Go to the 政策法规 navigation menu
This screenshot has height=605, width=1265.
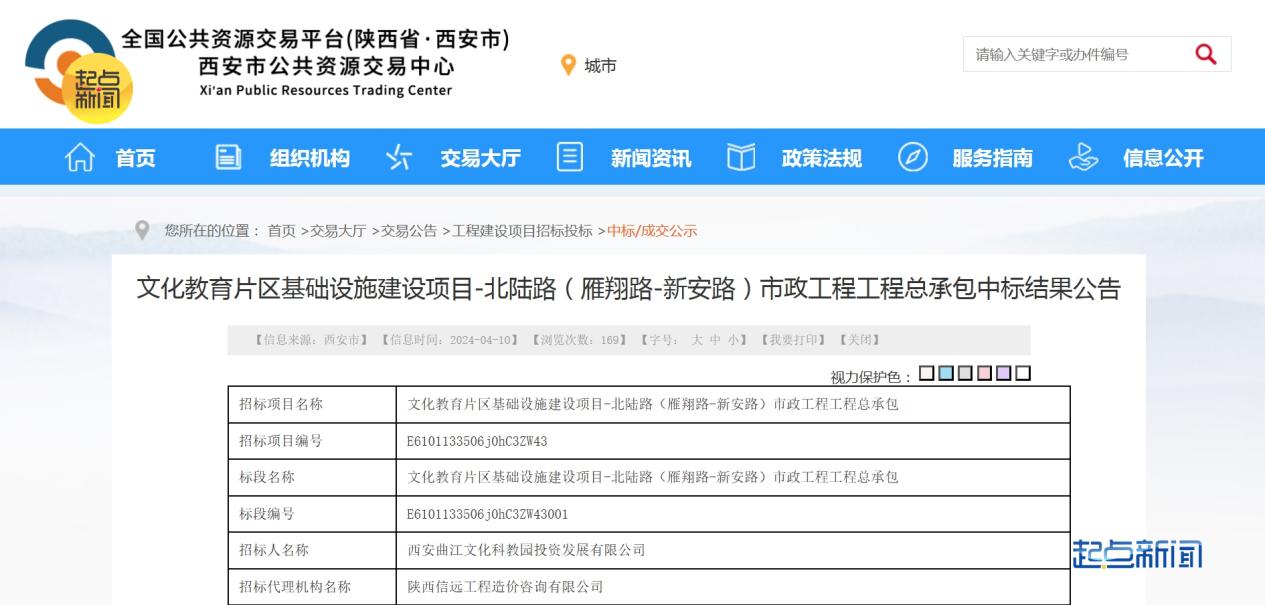821,158
